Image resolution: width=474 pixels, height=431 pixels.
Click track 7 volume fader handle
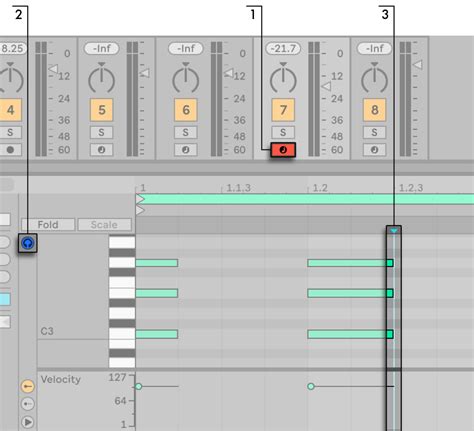pos(326,87)
